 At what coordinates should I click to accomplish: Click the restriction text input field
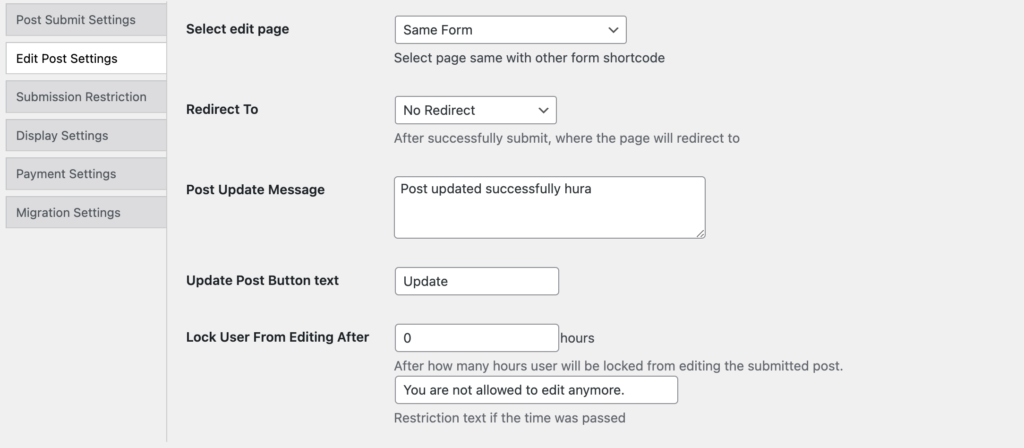[536, 390]
